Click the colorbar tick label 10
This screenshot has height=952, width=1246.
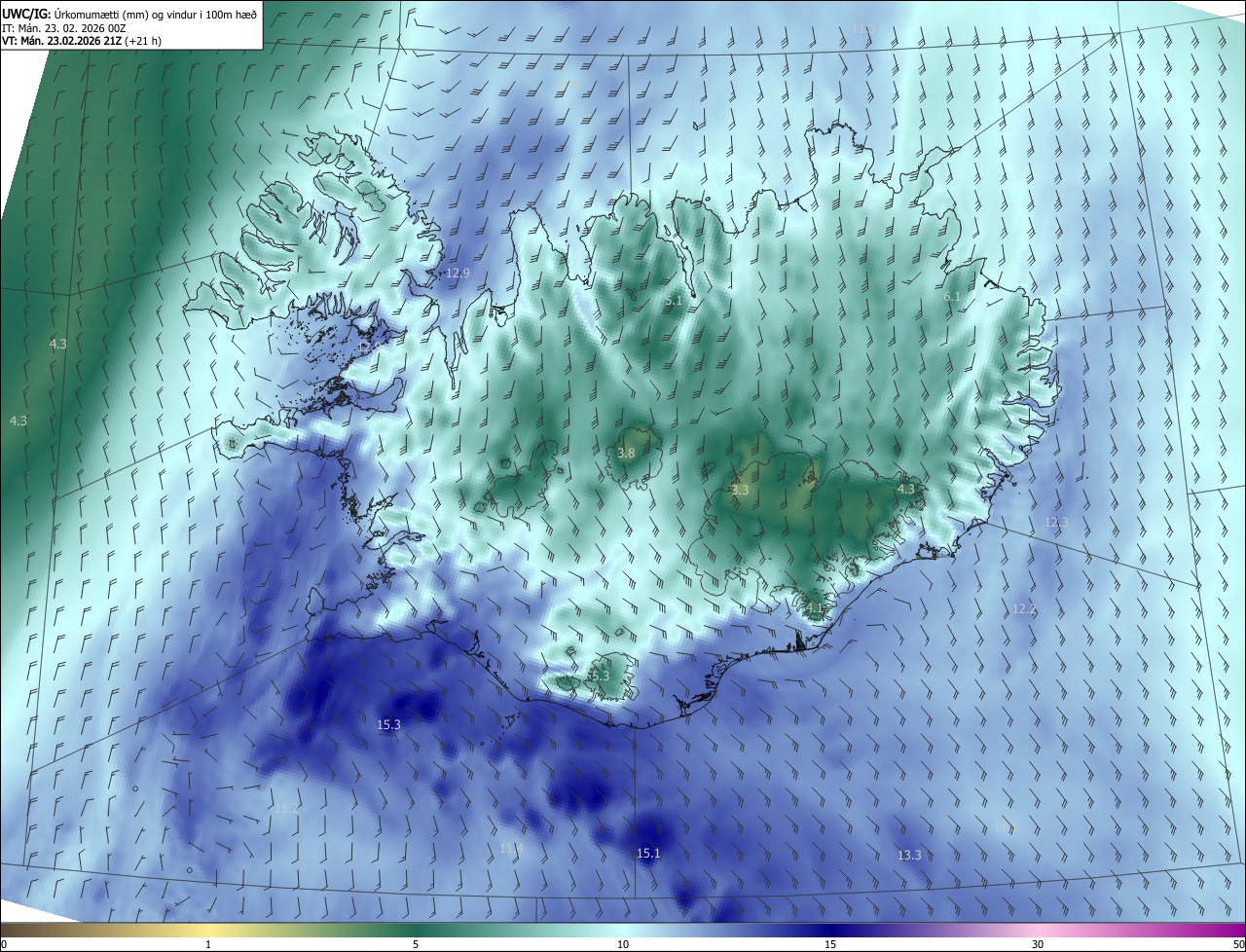coord(623,944)
